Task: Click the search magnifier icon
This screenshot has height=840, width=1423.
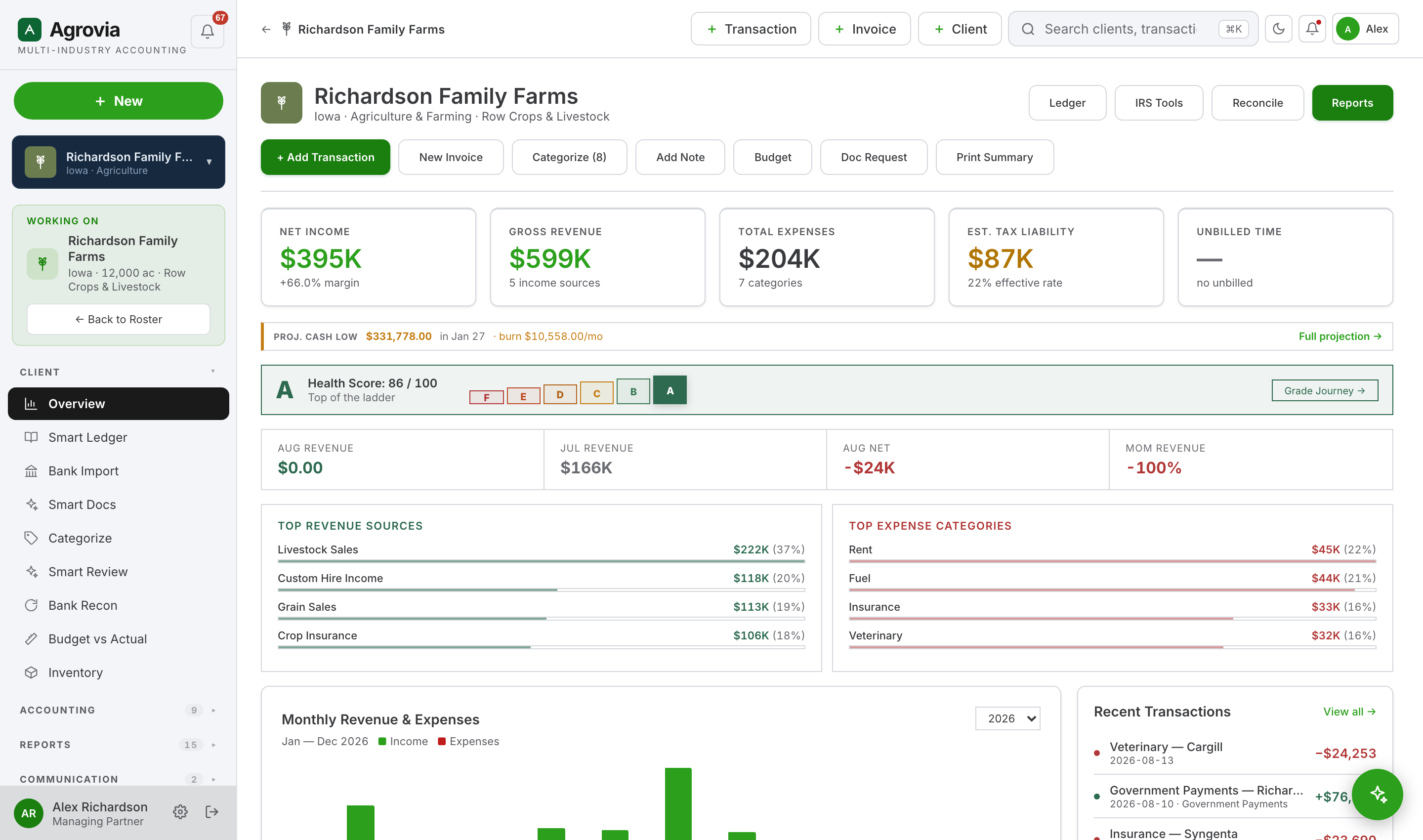Action: (x=1028, y=29)
